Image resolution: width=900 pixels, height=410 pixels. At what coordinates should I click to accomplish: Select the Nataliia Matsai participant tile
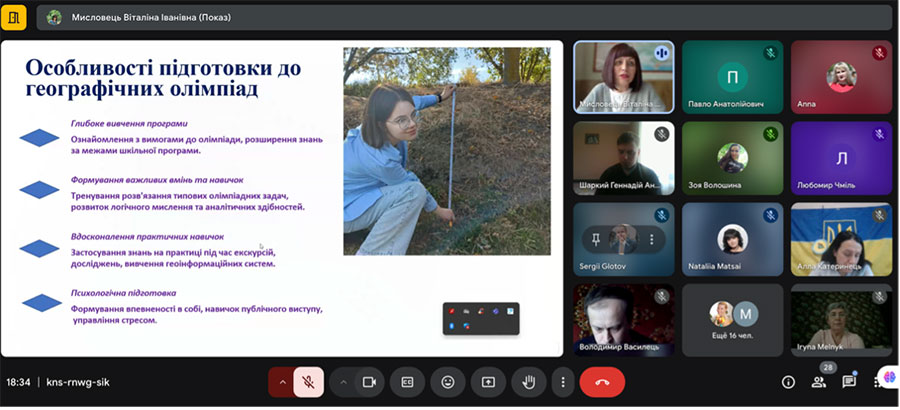(732, 239)
